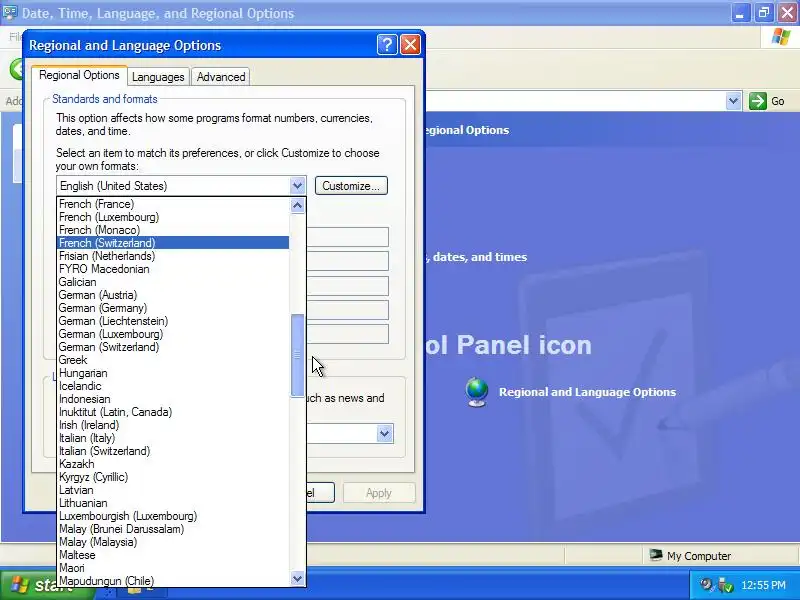Click the help question mark button in dialog

(x=387, y=45)
